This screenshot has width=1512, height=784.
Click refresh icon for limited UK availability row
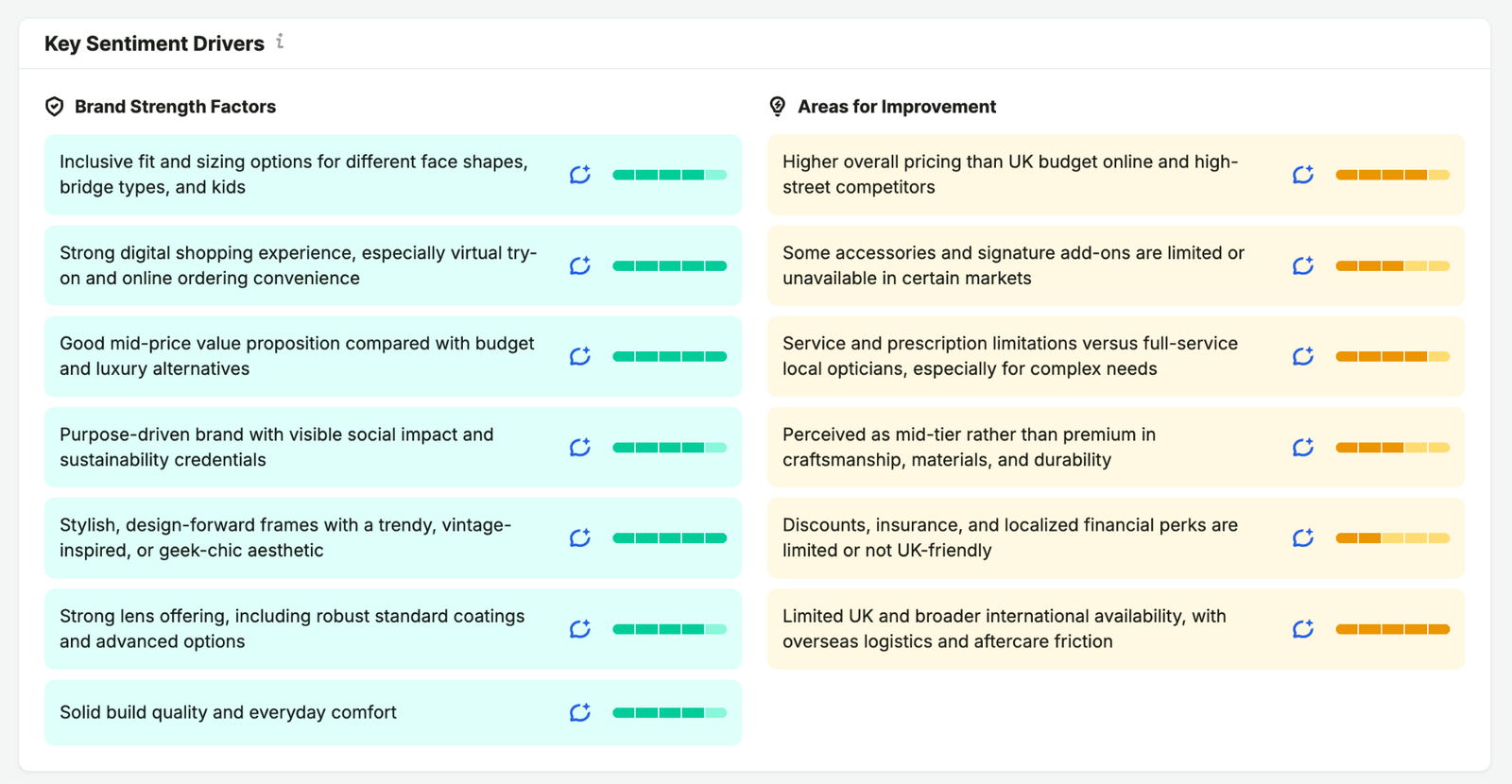pyautogui.click(x=1303, y=629)
